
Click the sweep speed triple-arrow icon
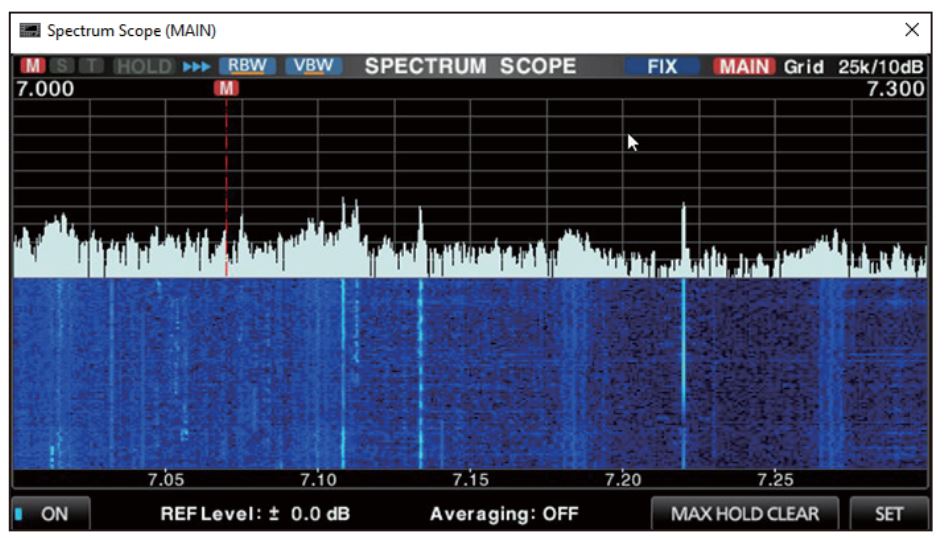pyautogui.click(x=196, y=66)
